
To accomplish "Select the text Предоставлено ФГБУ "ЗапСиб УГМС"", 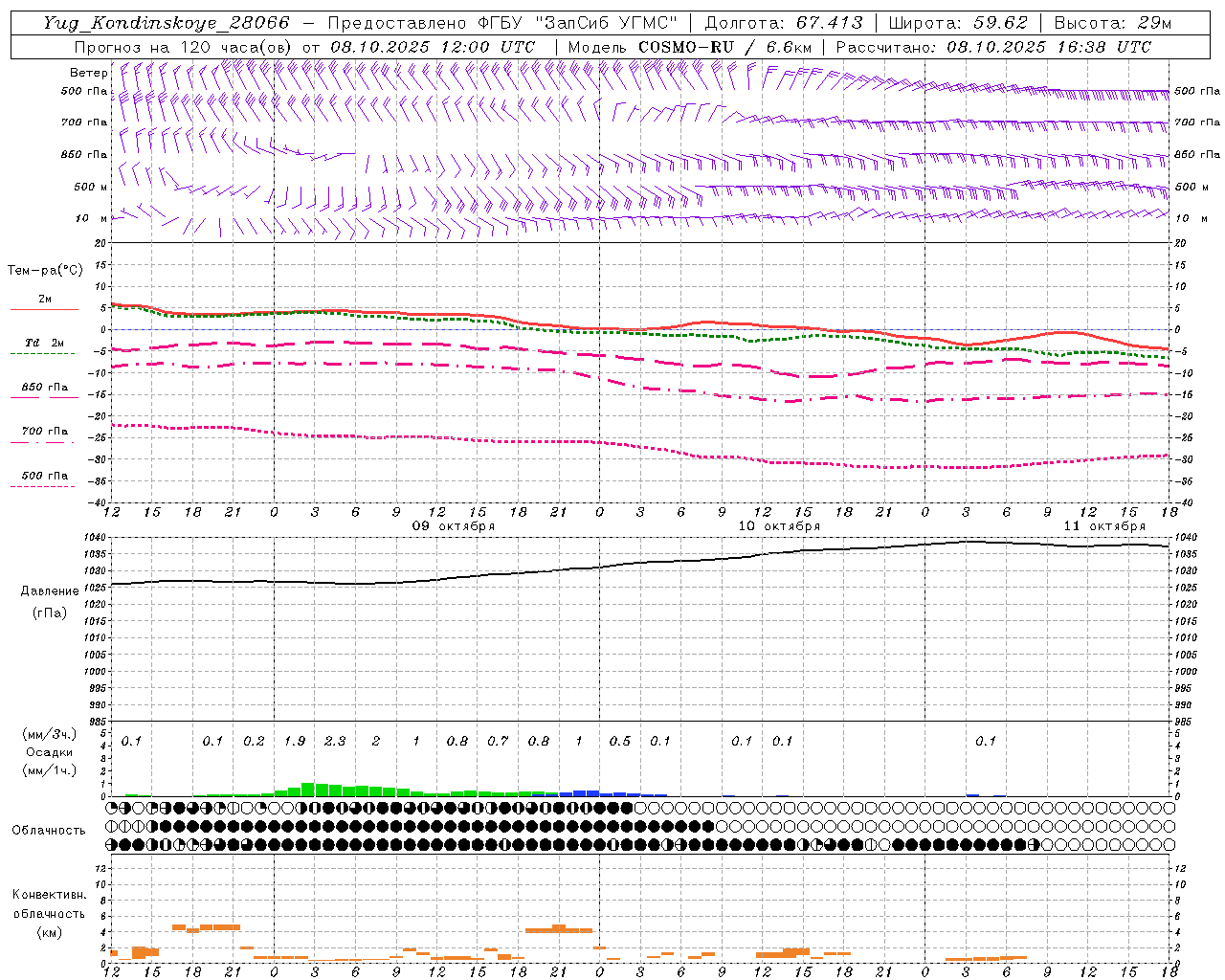I will [502, 23].
